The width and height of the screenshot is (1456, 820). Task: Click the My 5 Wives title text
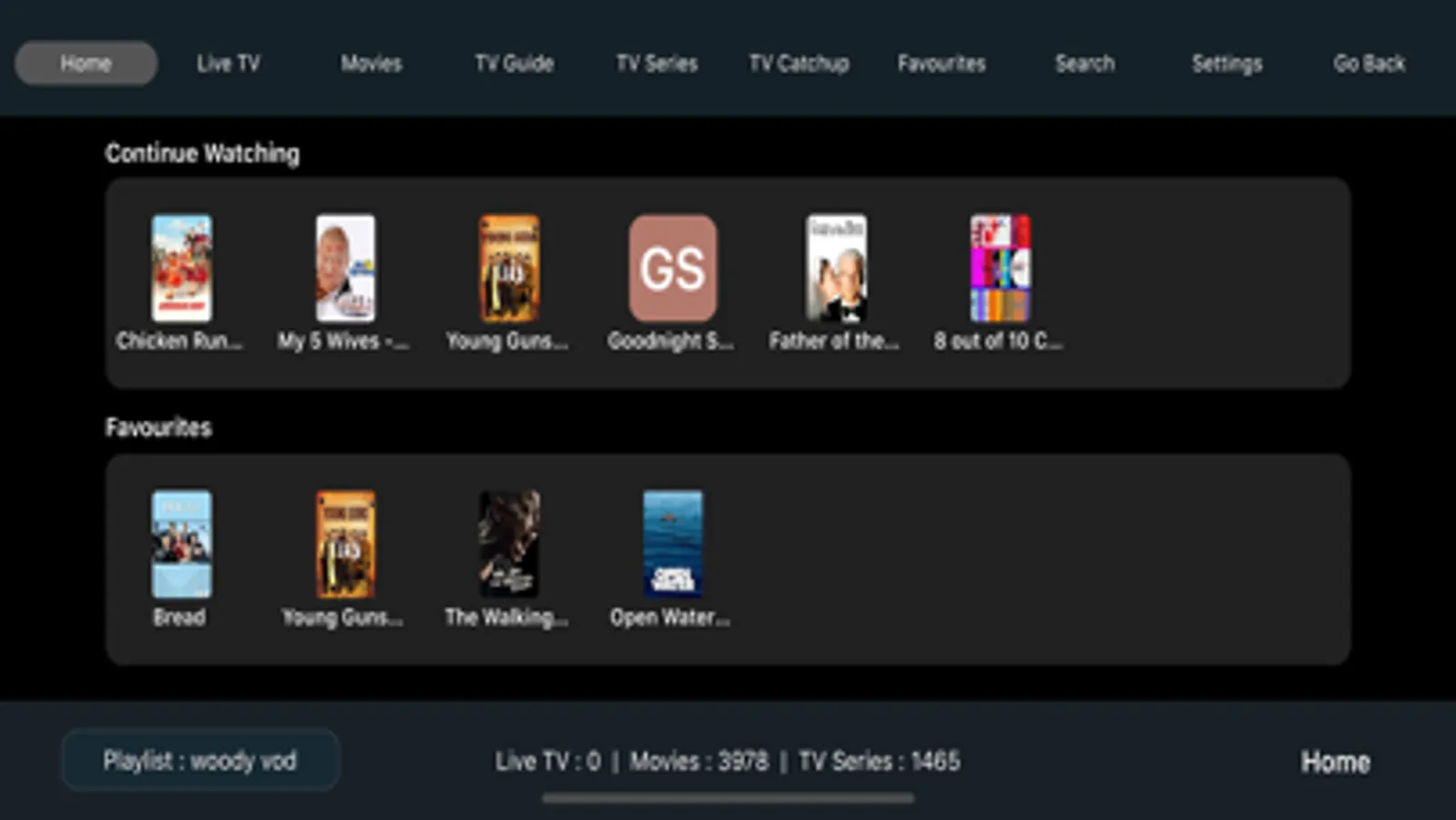point(343,341)
